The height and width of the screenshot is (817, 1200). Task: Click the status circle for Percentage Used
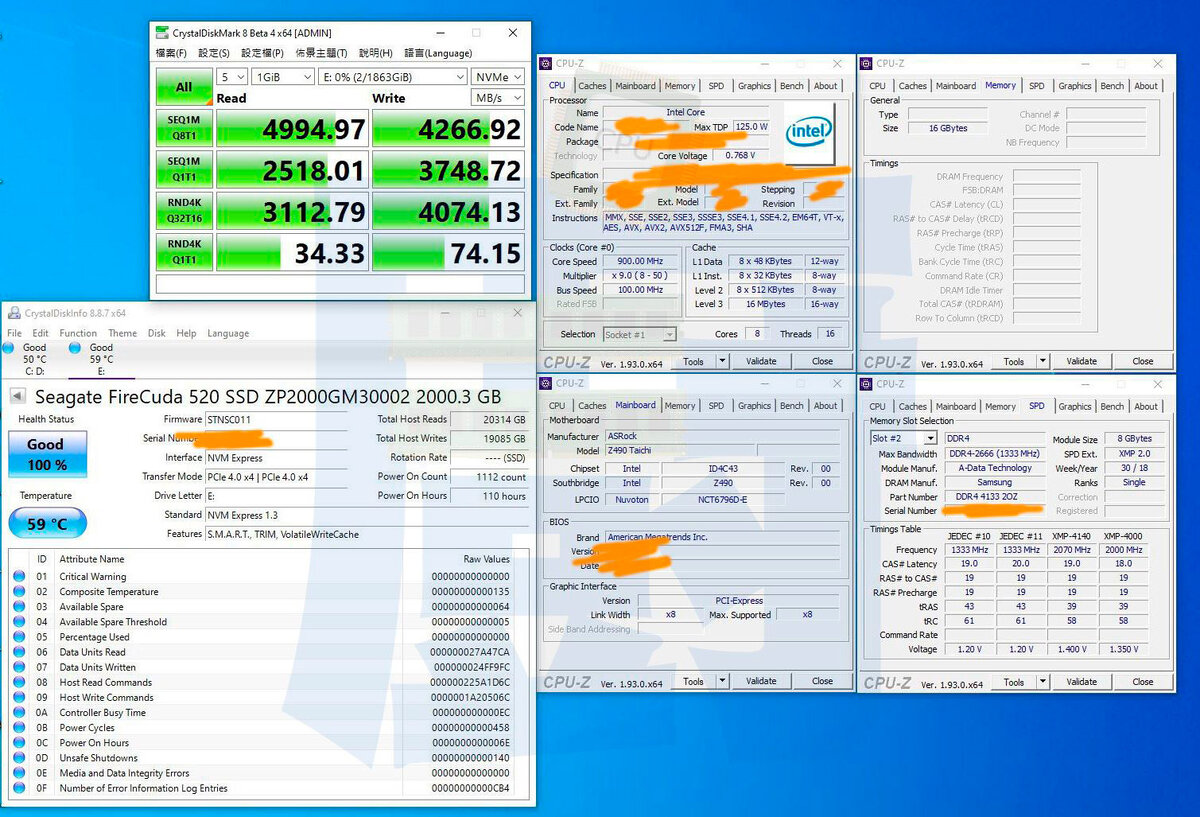point(19,637)
